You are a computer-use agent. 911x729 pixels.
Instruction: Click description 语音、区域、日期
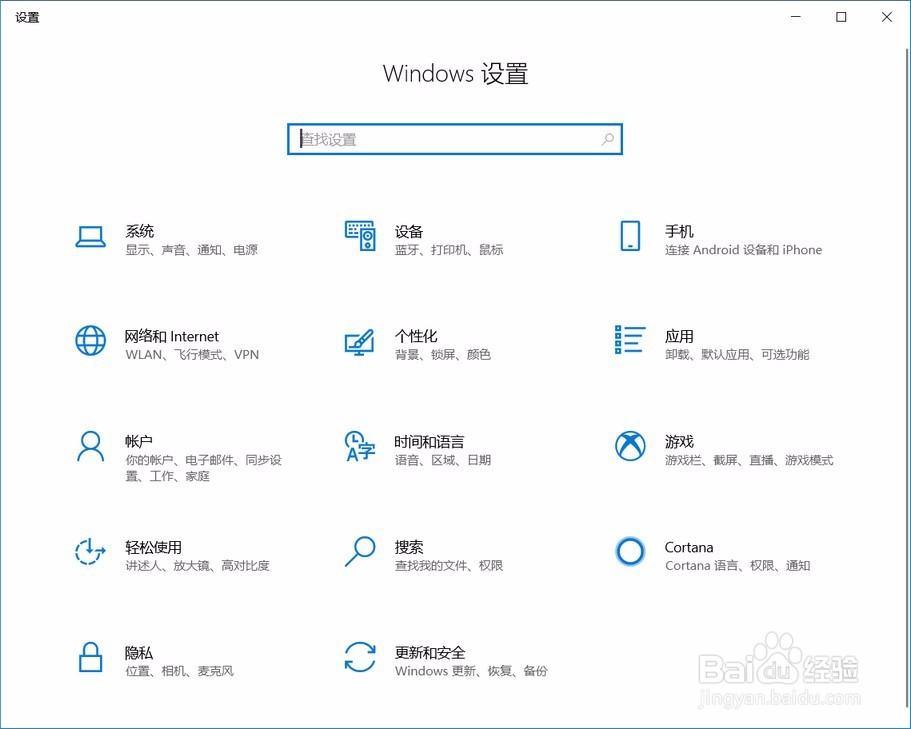(443, 460)
